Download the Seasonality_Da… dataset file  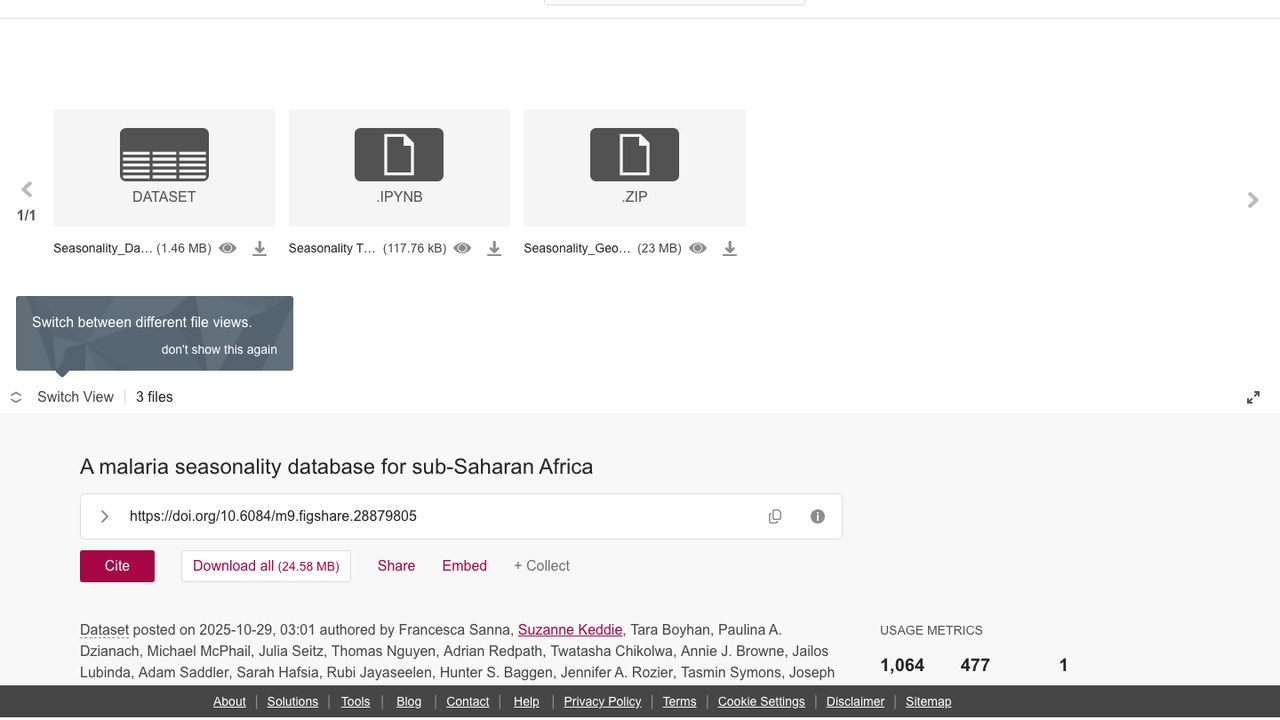point(259,248)
